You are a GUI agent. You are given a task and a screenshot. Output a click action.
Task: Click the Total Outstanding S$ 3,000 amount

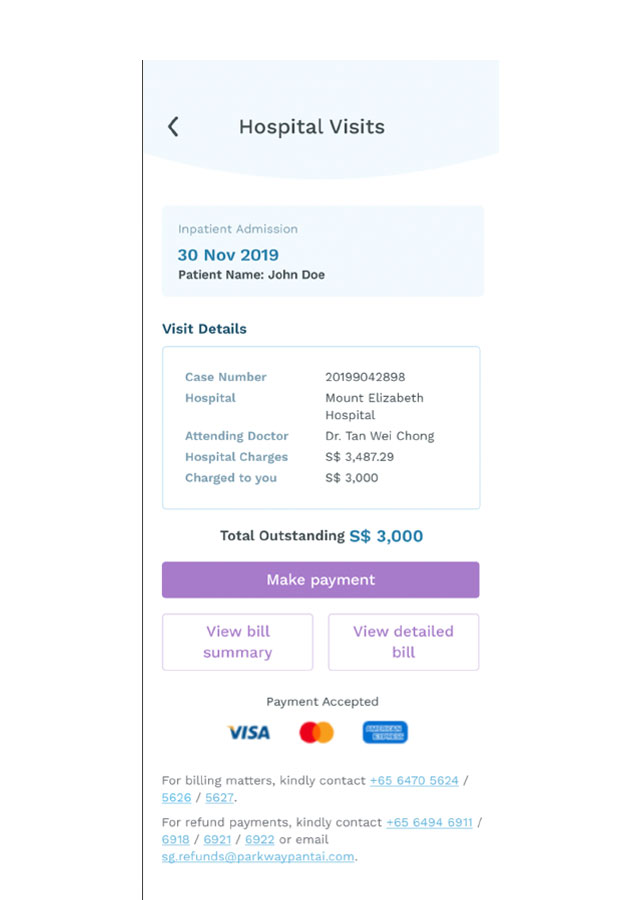click(386, 536)
